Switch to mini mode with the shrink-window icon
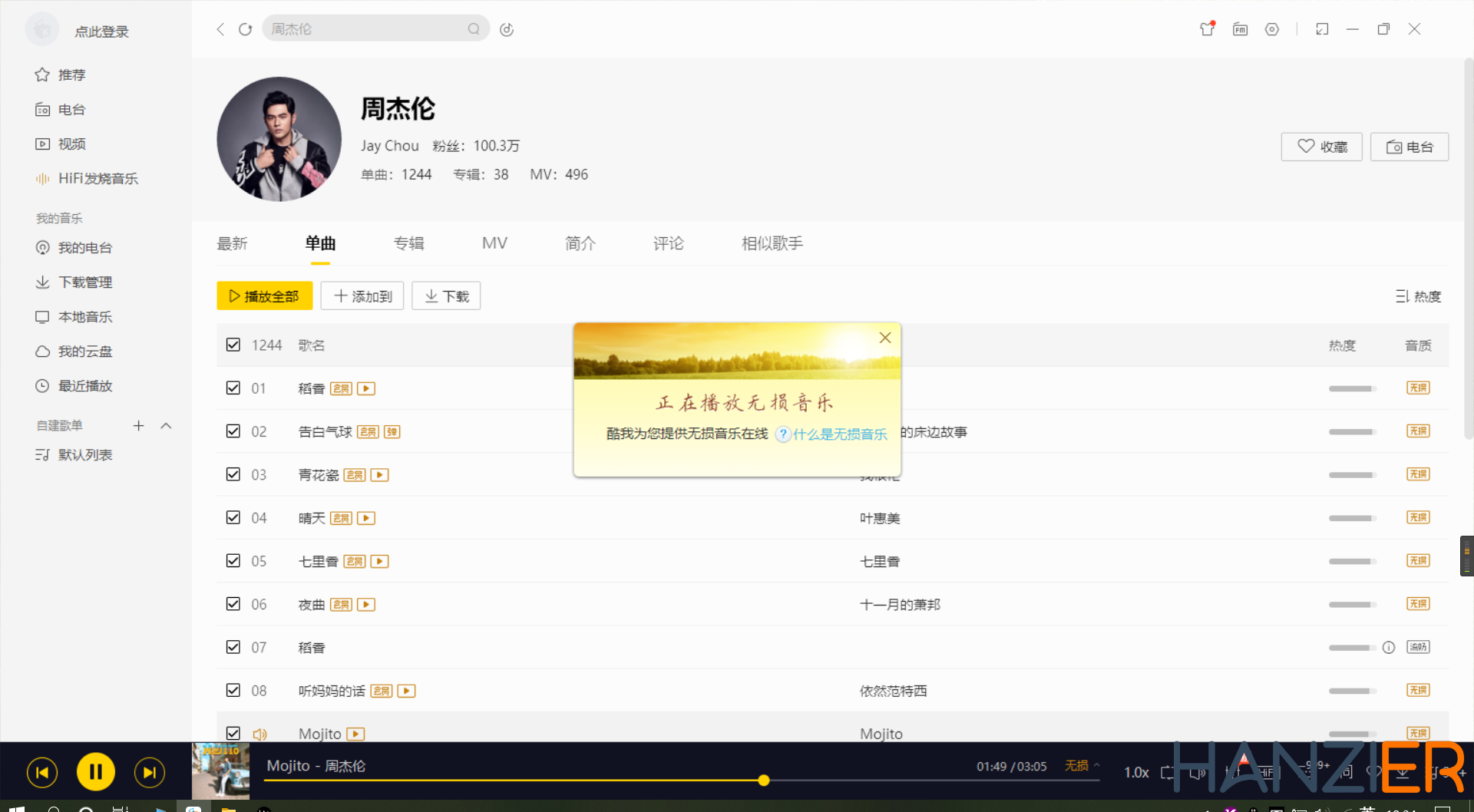Viewport: 1474px width, 812px height. pyautogui.click(x=1321, y=29)
